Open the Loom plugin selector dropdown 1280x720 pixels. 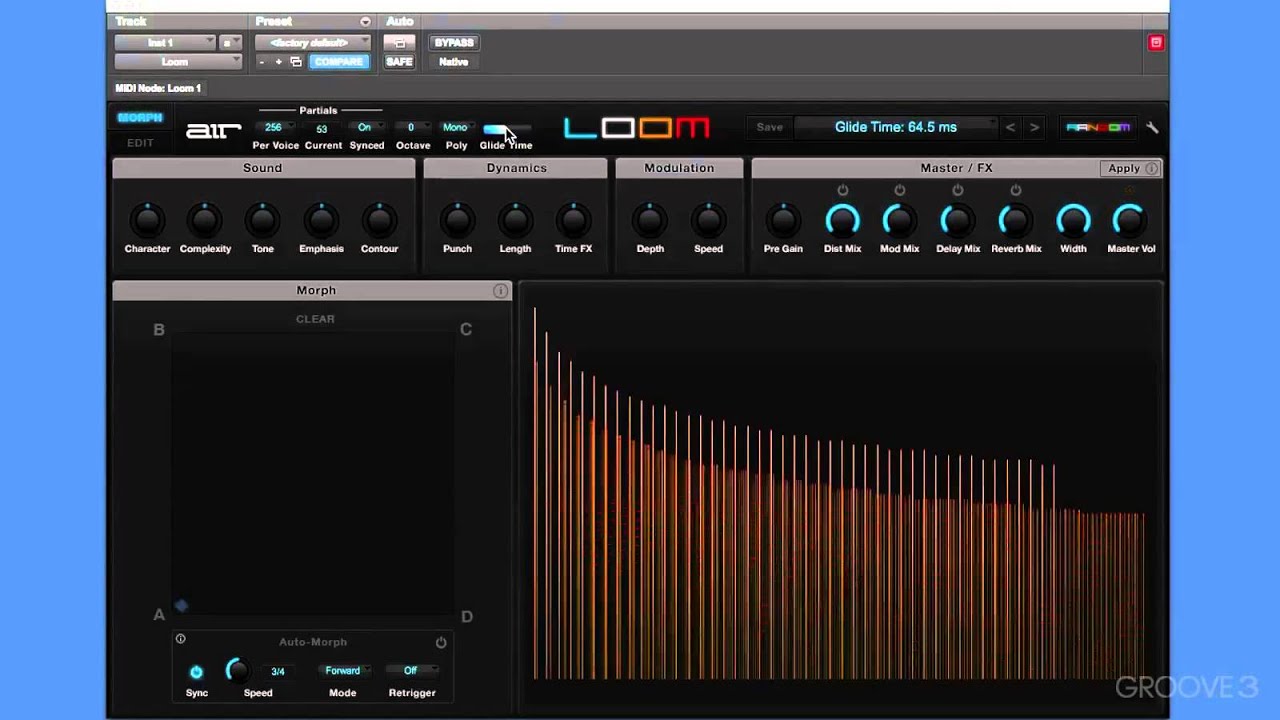(x=178, y=62)
